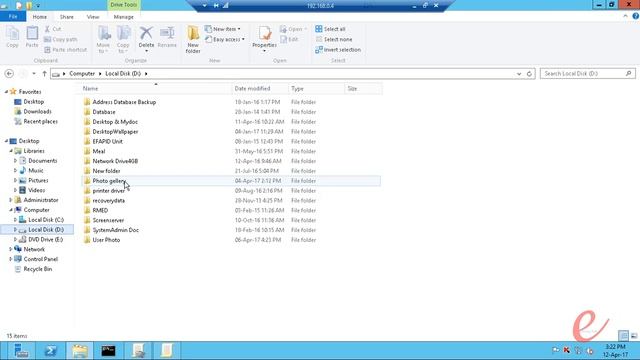Sort by the Type column header
The height and width of the screenshot is (360, 640).
[x=316, y=89]
